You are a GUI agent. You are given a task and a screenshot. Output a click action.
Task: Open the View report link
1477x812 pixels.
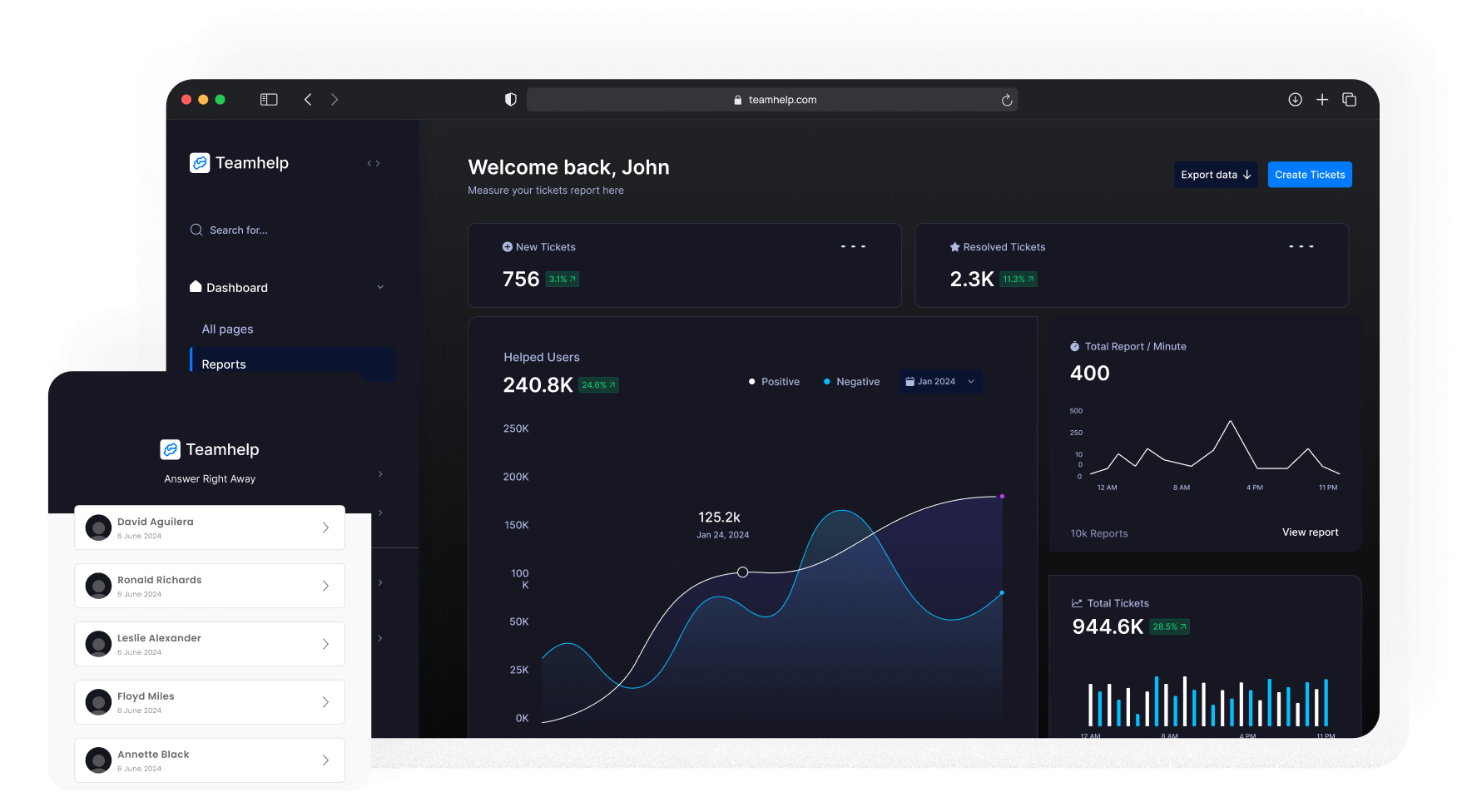coord(1310,532)
